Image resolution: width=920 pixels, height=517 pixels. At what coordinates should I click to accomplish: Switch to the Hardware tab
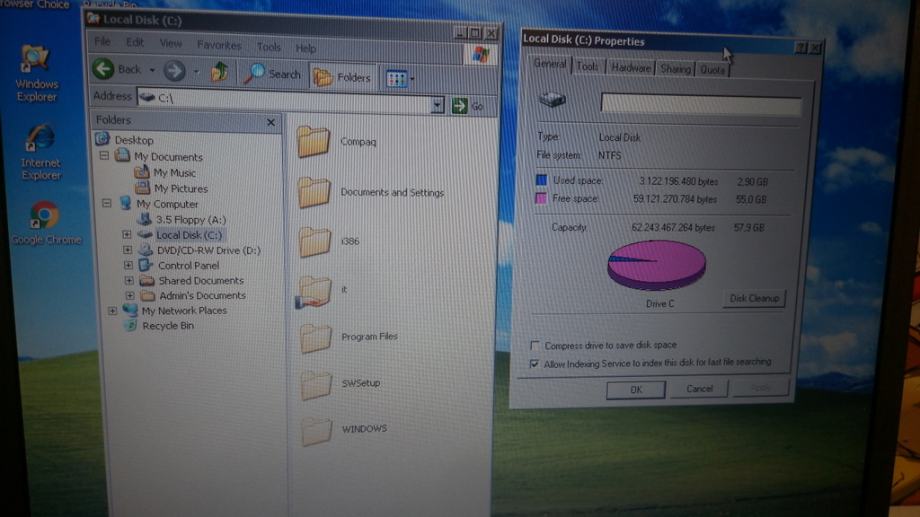(x=630, y=68)
